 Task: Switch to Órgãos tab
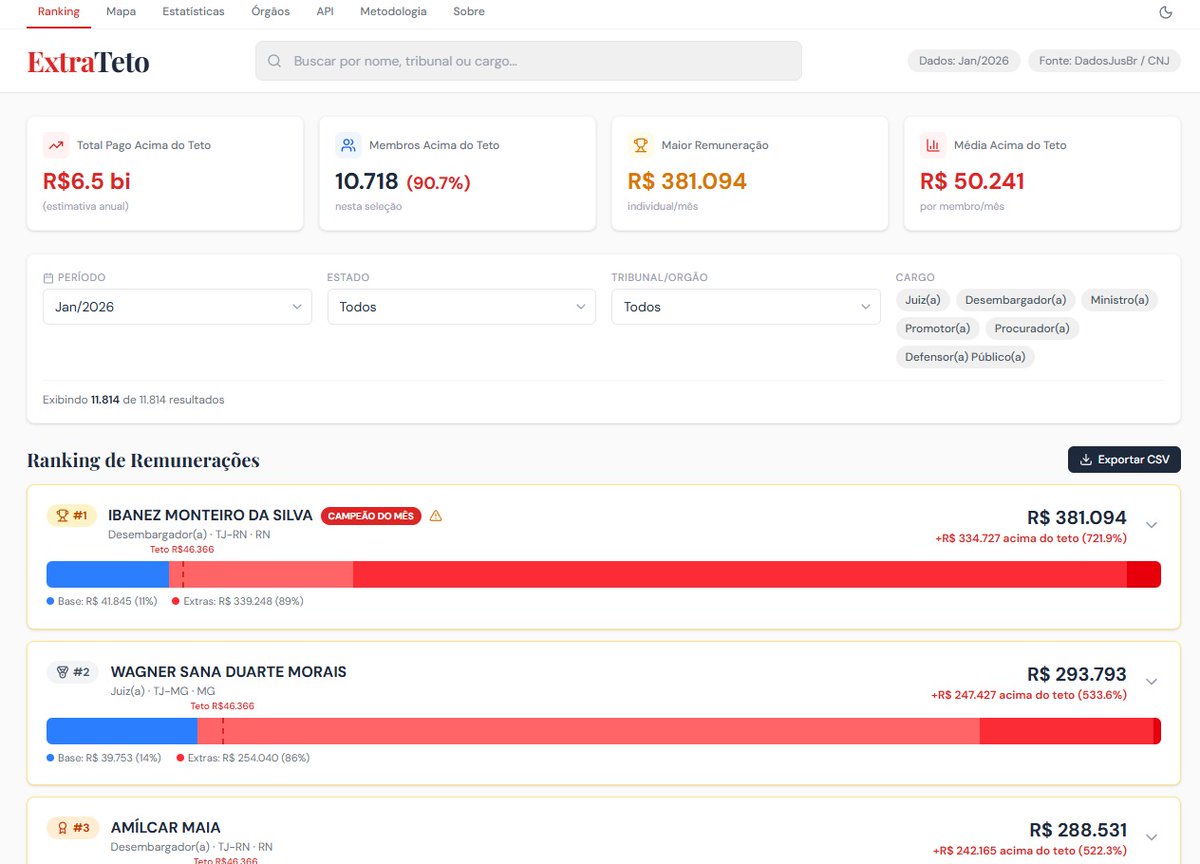(271, 12)
